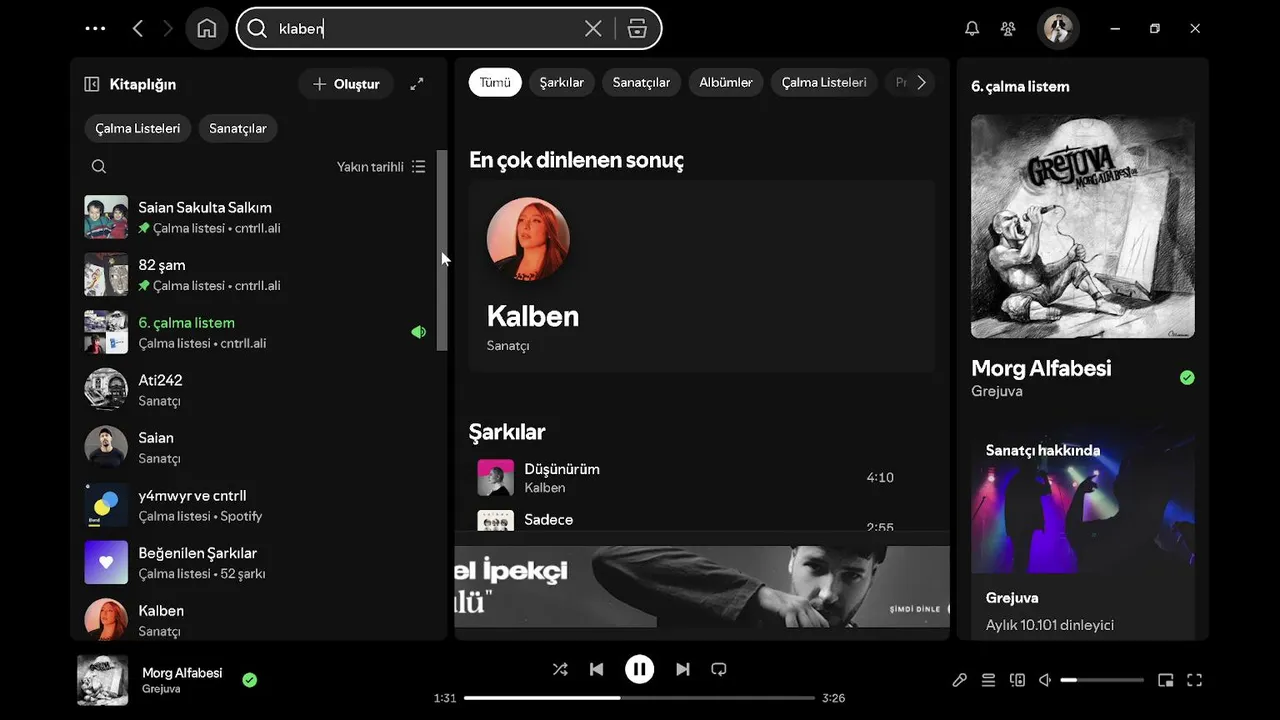
Task: Seek in the song progress bar
Action: coord(639,698)
